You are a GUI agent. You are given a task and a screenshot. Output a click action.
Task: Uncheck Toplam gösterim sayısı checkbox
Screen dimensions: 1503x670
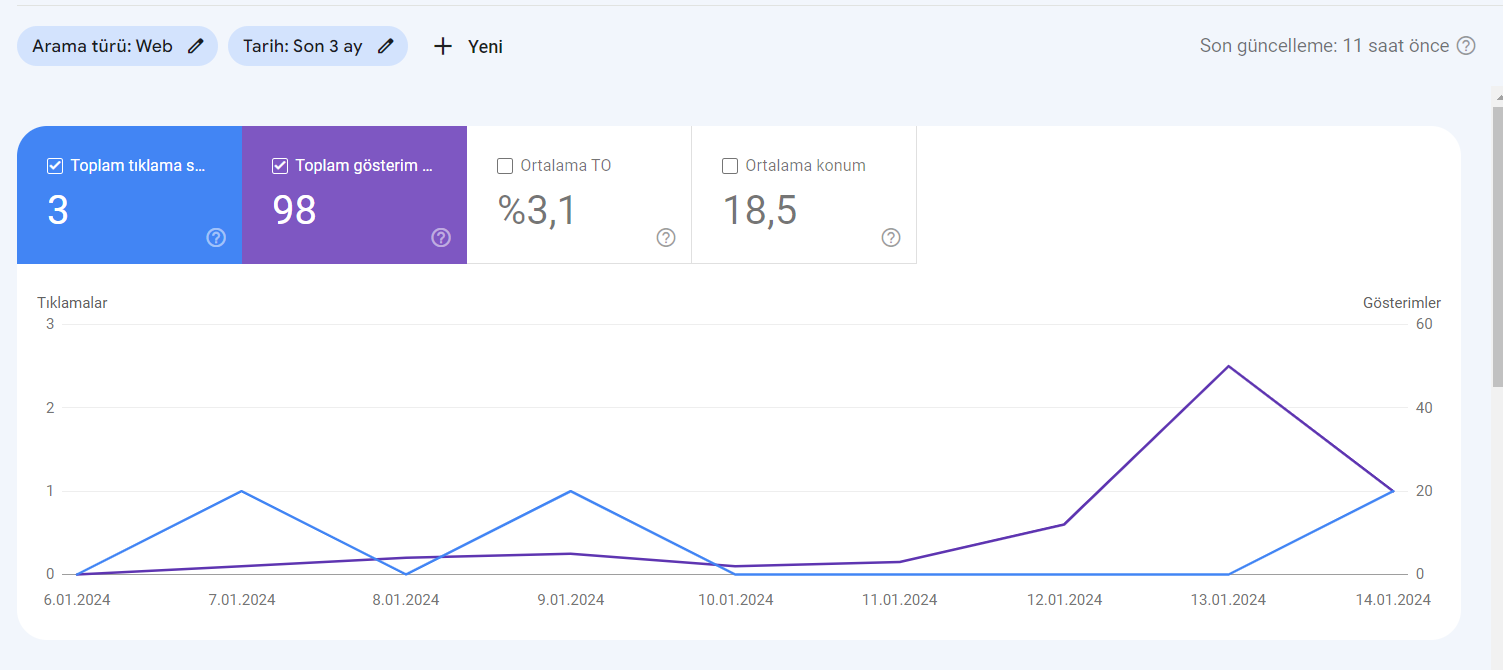[x=280, y=166]
